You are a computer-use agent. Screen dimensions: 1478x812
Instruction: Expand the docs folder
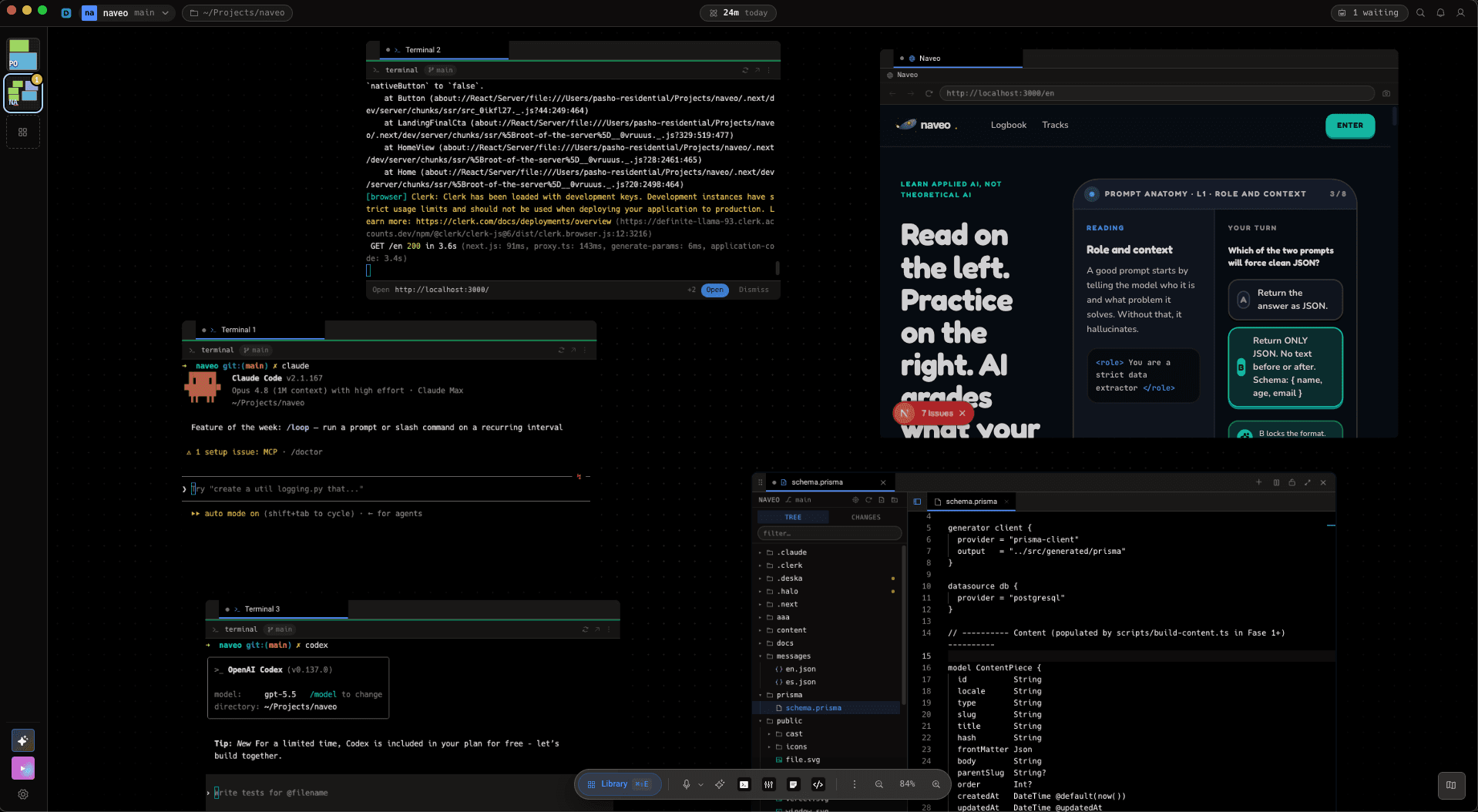pos(825,643)
